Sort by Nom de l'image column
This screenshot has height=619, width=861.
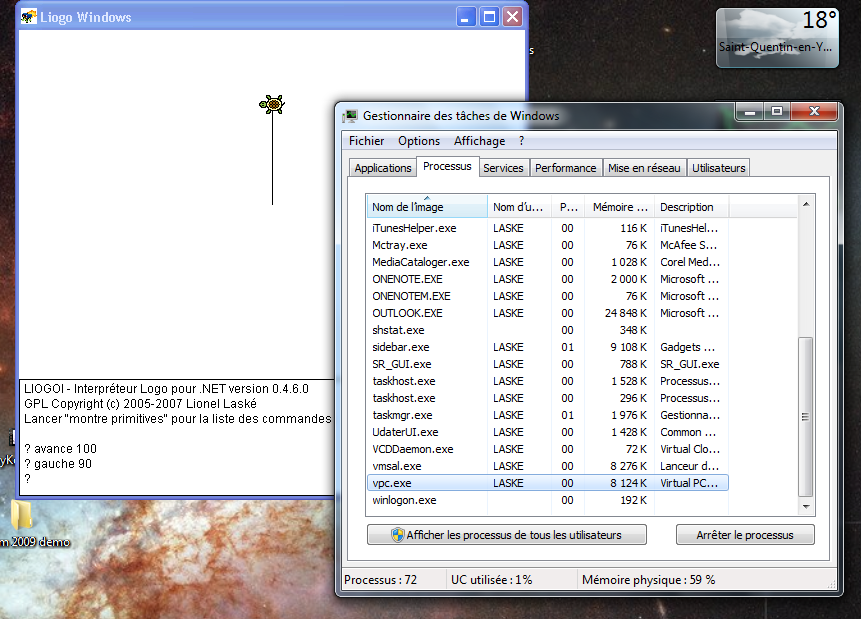click(427, 207)
